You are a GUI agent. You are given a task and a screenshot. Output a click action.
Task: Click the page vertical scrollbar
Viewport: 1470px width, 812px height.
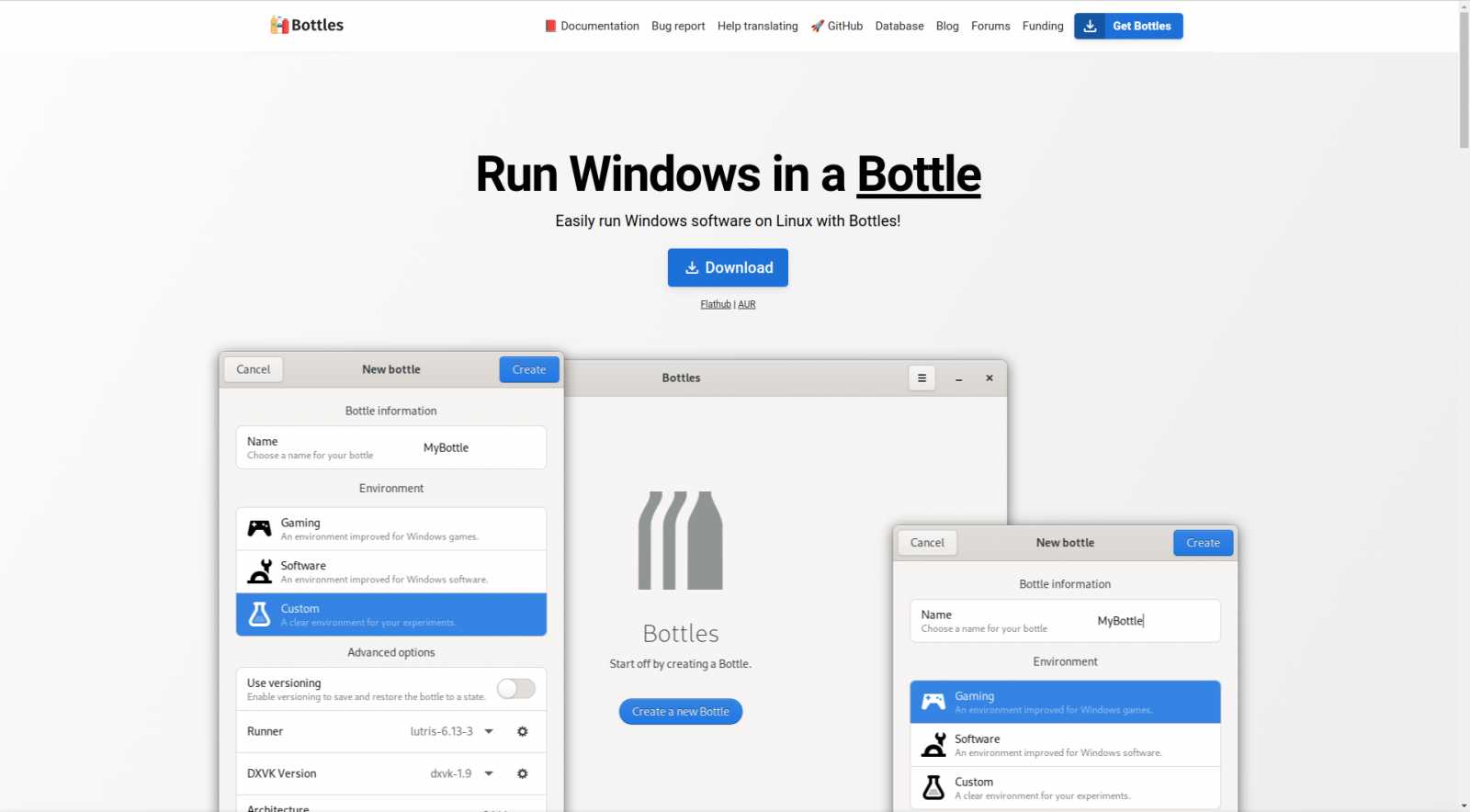[x=1464, y=81]
